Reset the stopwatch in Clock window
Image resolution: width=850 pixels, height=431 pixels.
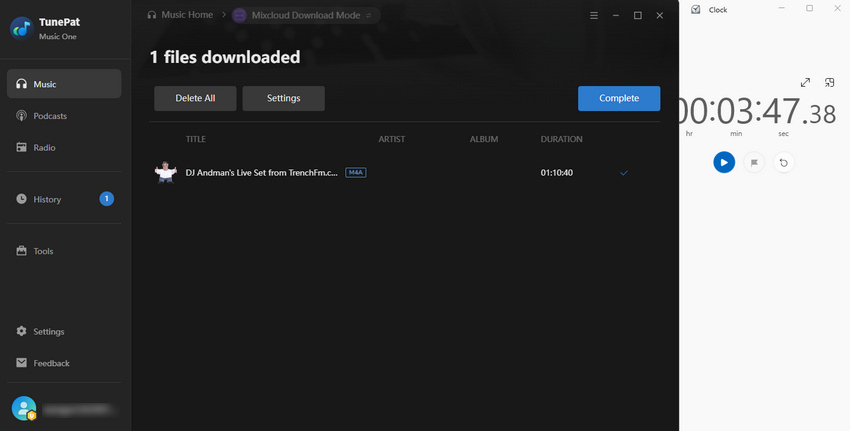coord(783,162)
